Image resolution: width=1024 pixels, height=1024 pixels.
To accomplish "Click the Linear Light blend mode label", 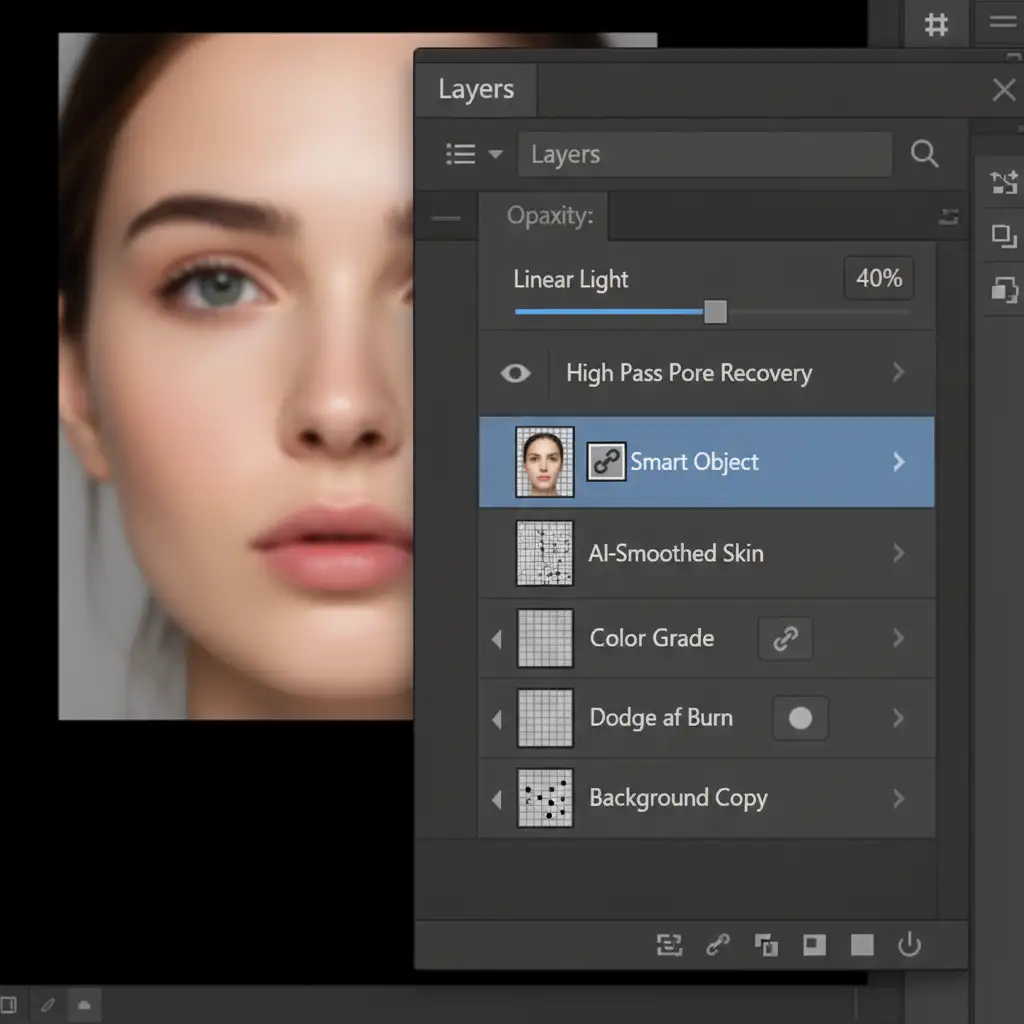I will click(571, 280).
